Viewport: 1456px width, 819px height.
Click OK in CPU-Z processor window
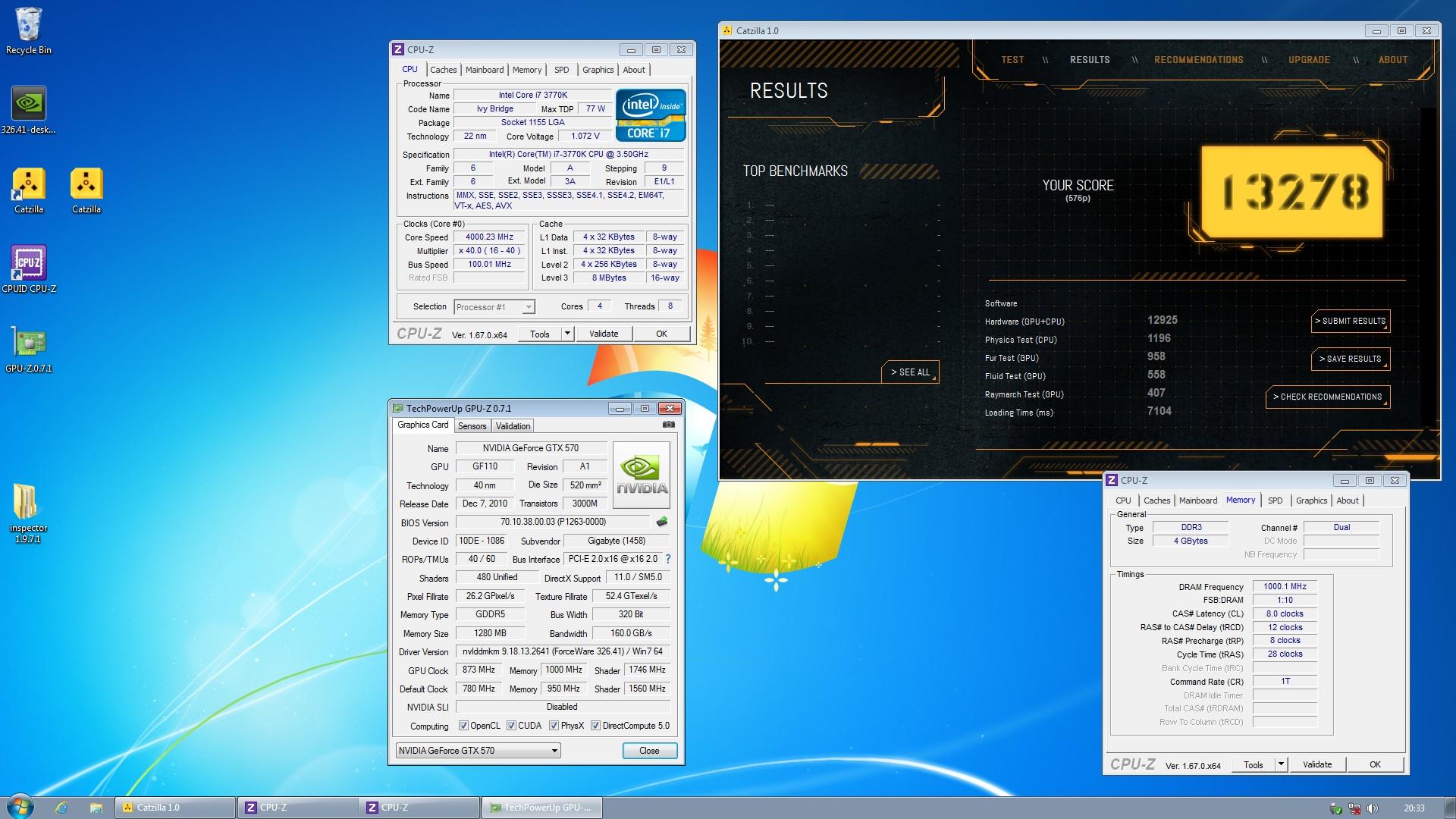point(661,334)
